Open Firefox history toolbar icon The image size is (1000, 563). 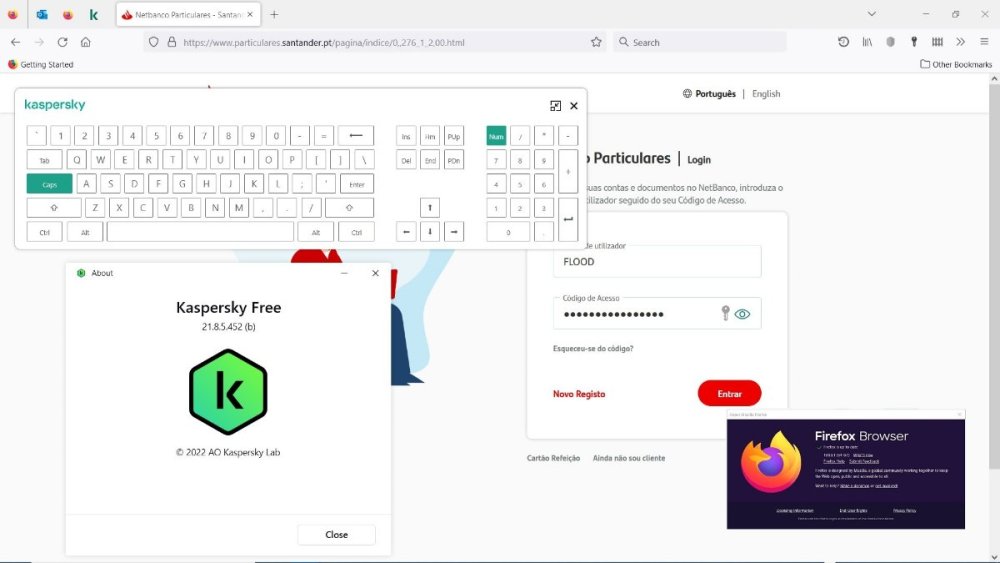point(843,42)
